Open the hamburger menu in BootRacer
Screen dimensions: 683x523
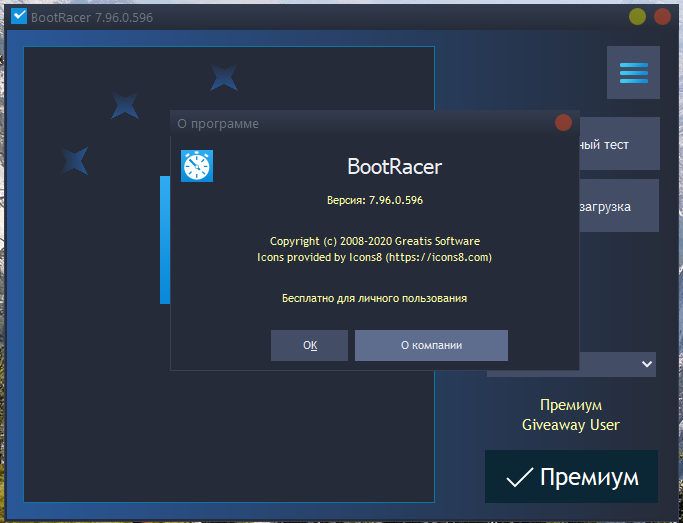(633, 72)
